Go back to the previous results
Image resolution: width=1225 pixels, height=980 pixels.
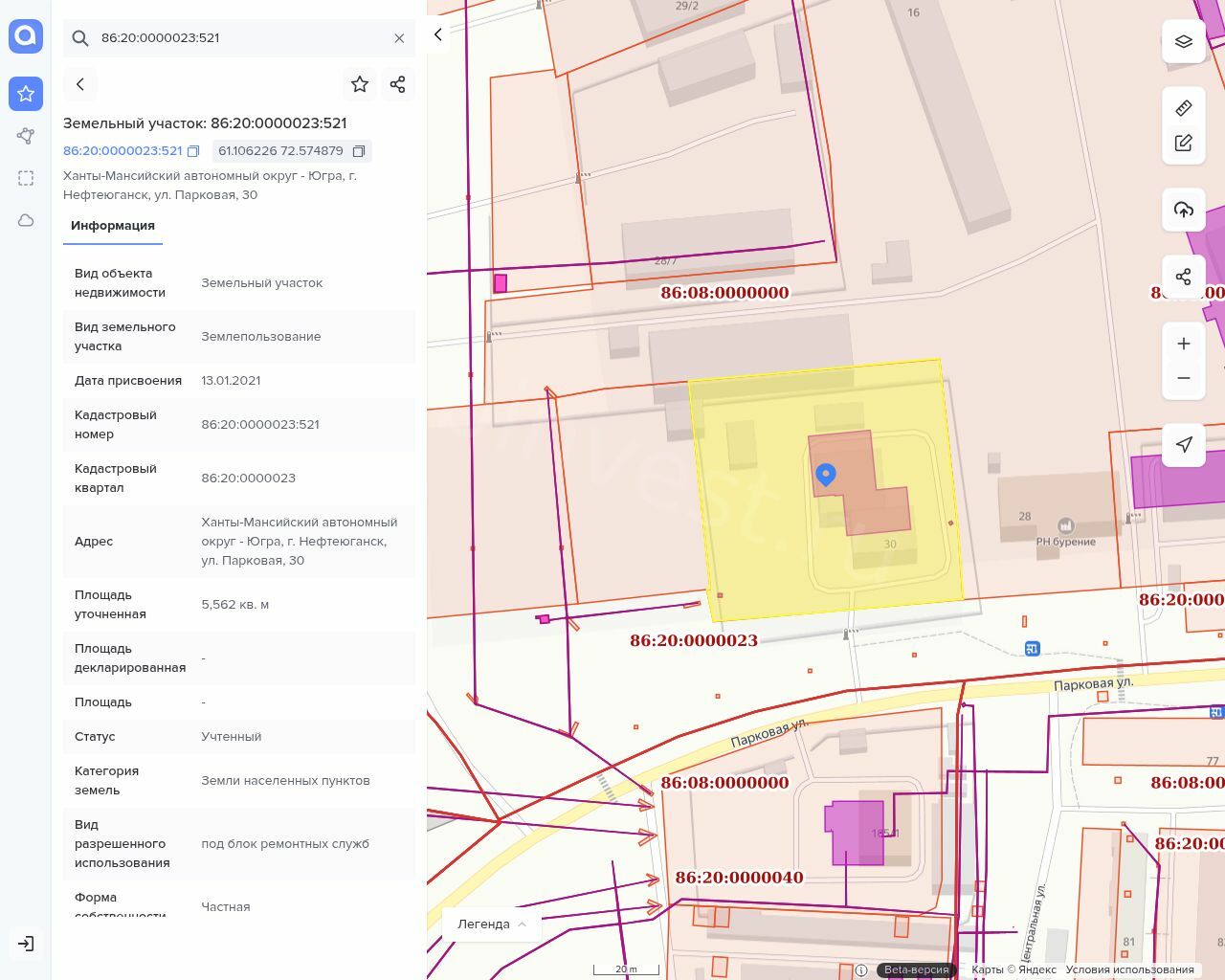80,84
